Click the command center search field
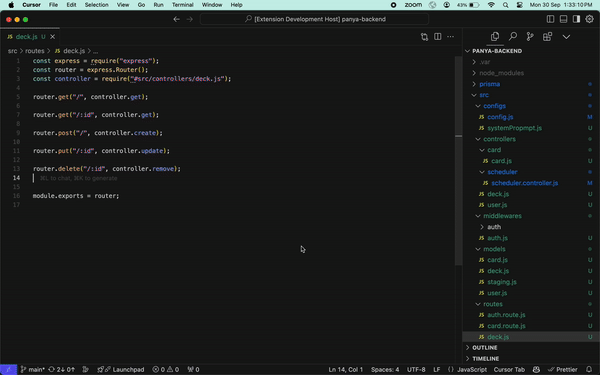 tap(315, 19)
